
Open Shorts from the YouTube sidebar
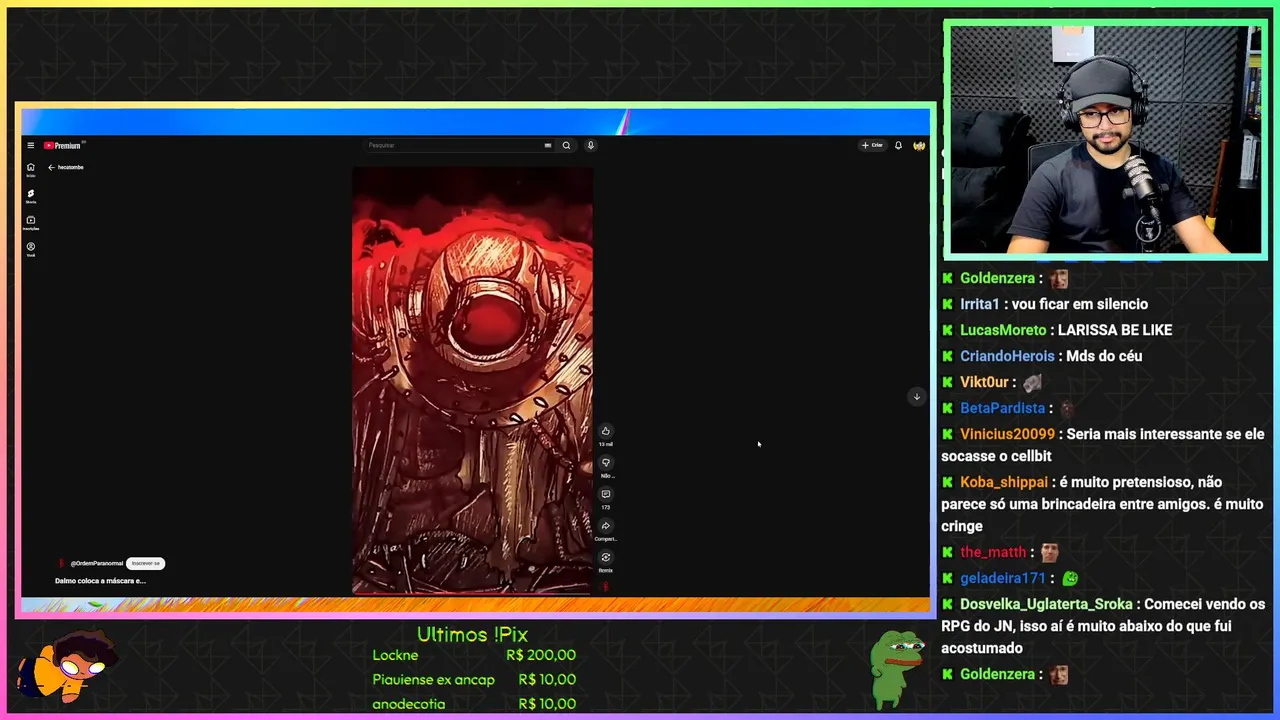(x=30, y=196)
